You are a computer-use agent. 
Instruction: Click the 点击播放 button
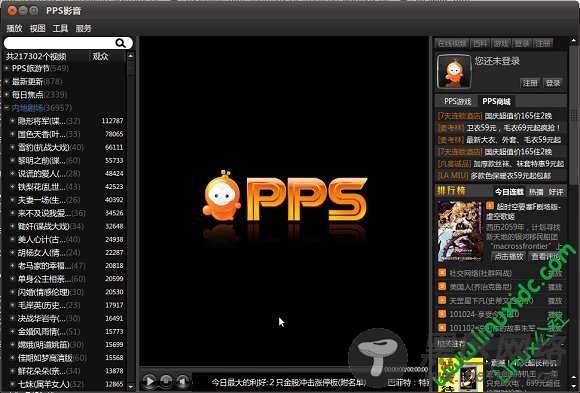509,256
